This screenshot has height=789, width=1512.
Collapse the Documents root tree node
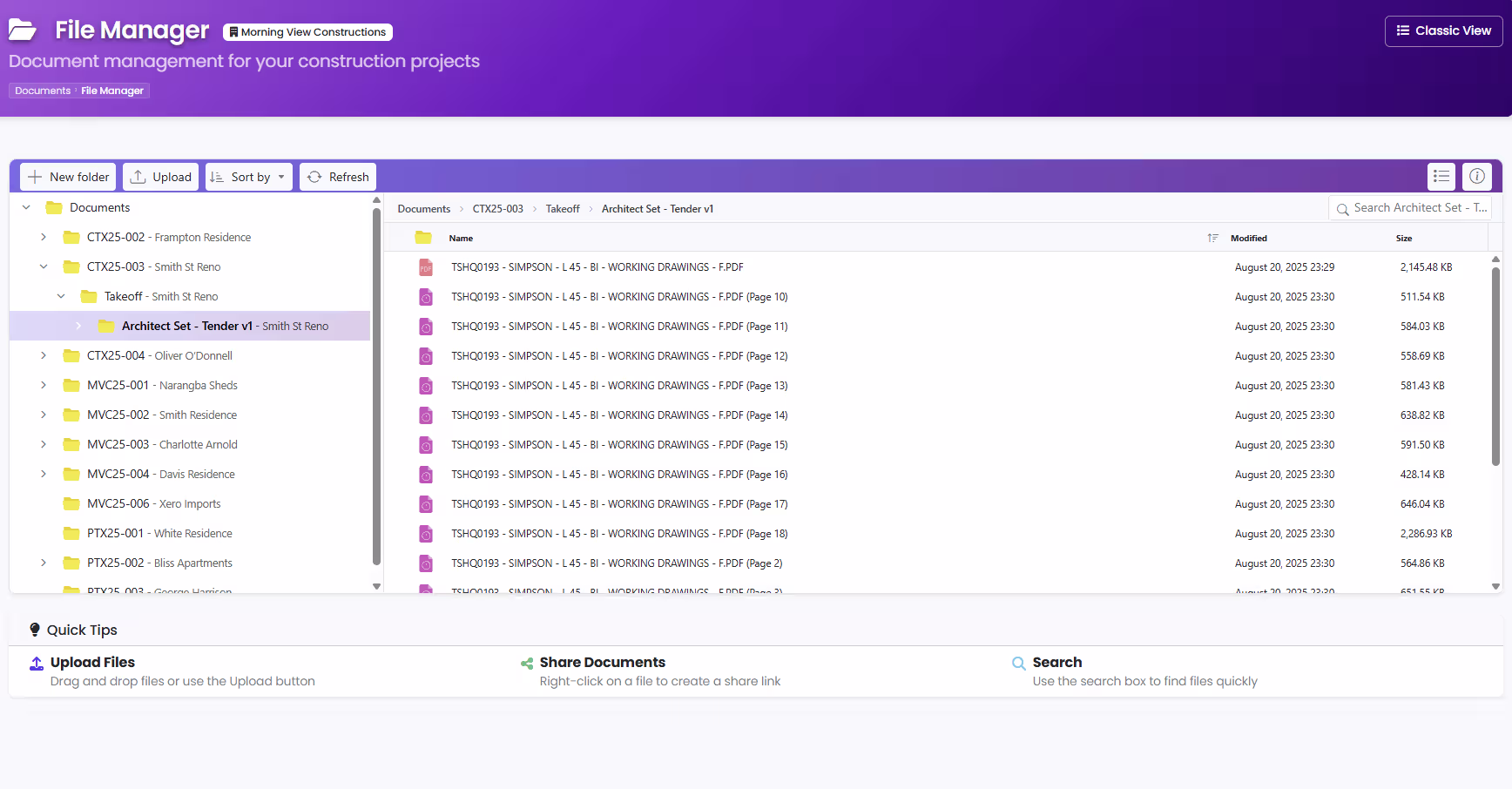[x=25, y=207]
